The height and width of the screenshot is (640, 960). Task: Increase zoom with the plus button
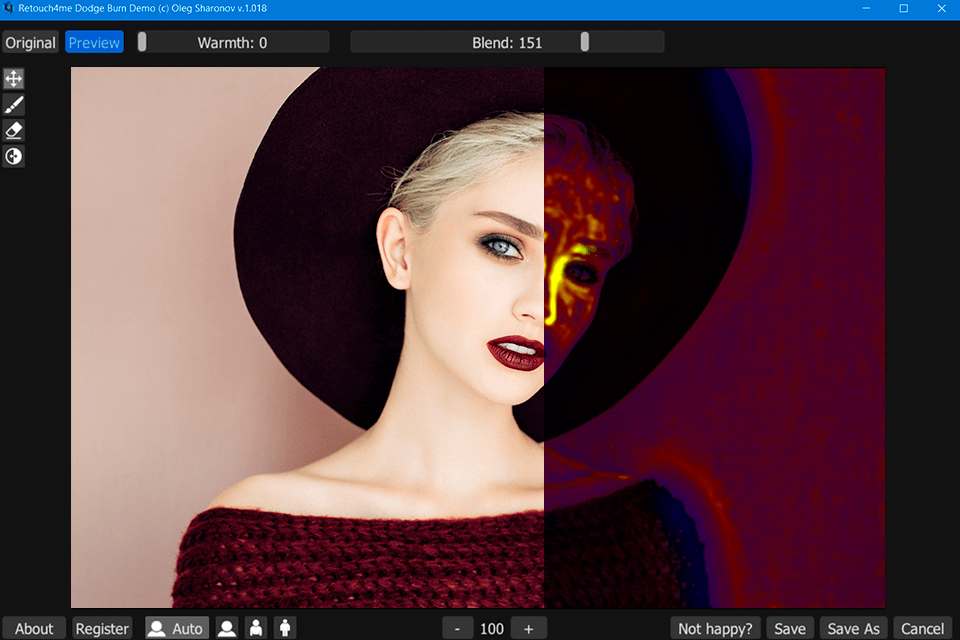(528, 629)
